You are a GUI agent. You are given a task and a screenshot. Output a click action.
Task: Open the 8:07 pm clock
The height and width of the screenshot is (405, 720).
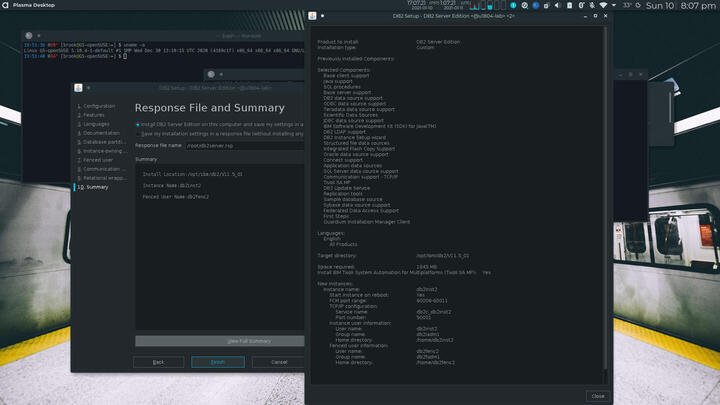click(x=698, y=6)
